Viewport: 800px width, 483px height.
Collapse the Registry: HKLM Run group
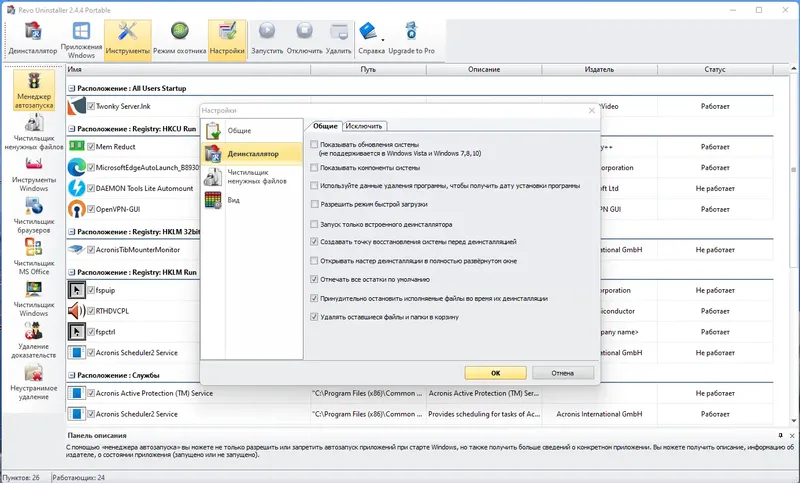(72, 272)
